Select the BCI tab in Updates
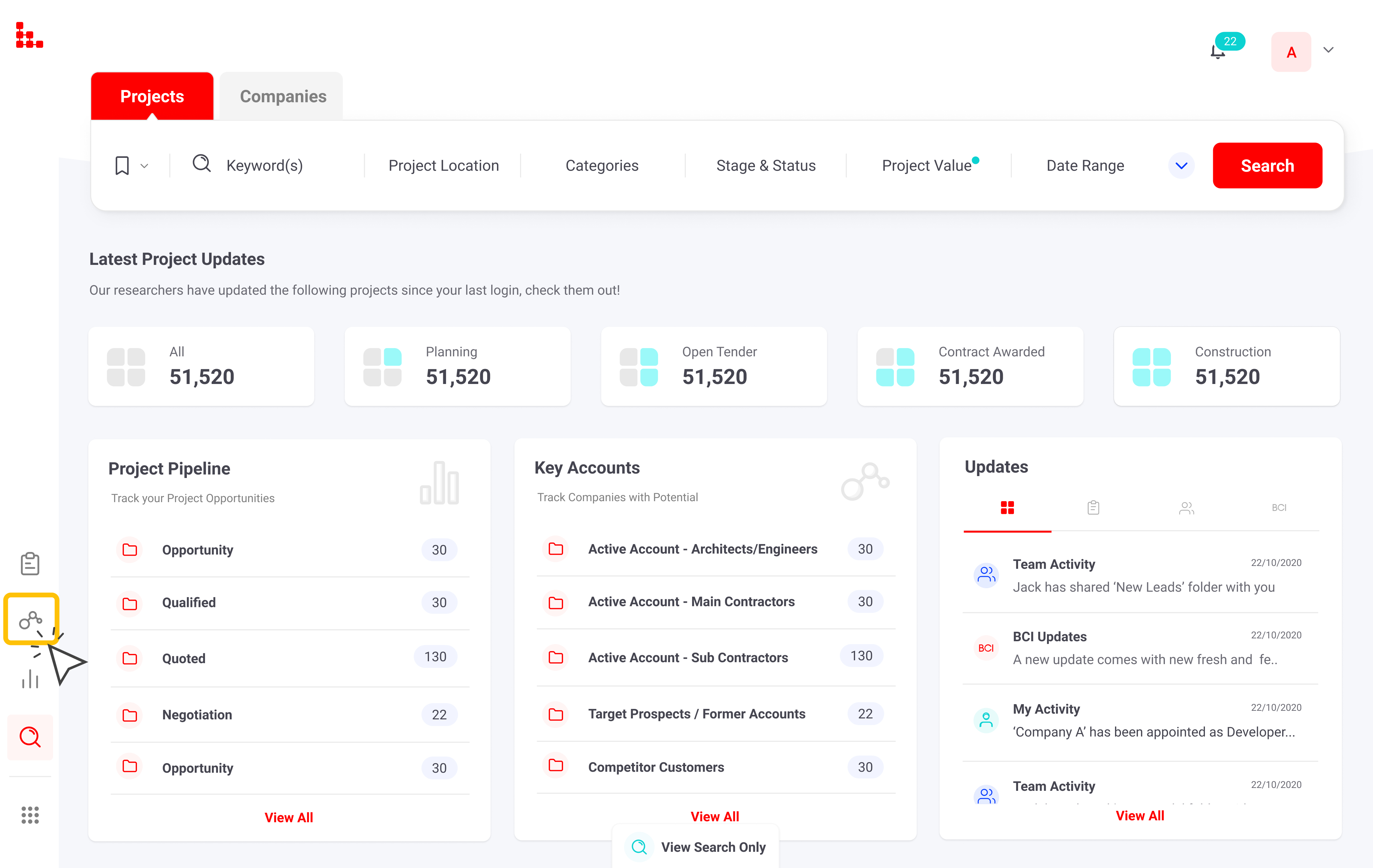This screenshot has height=868, width=1373. pyautogui.click(x=1278, y=508)
